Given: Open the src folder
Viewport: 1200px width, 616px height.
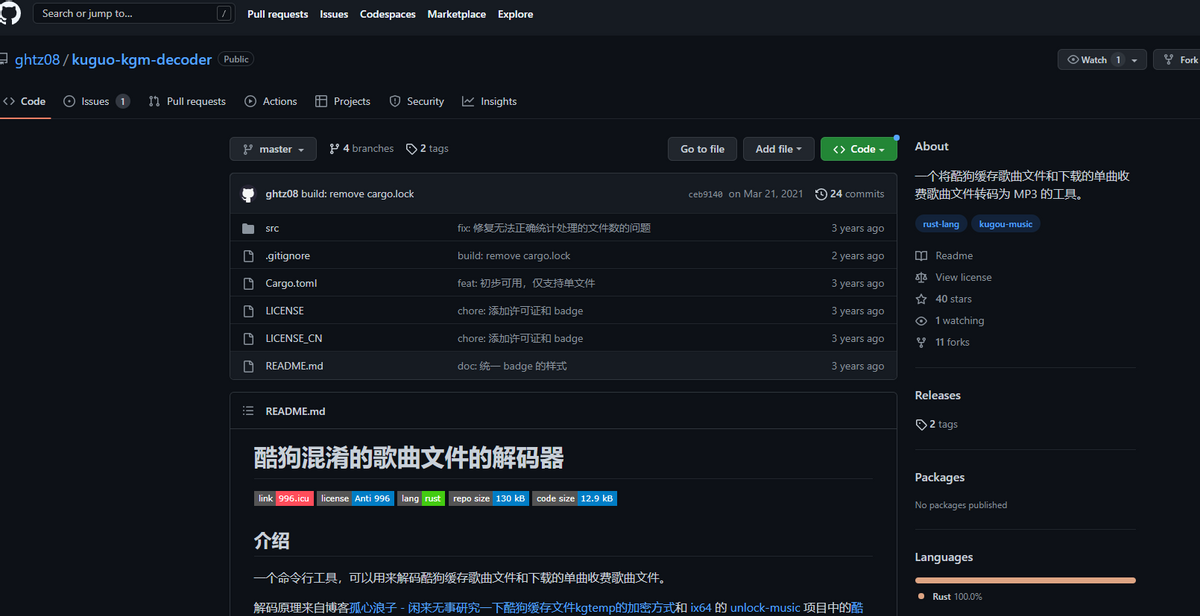Looking at the screenshot, I should tap(272, 228).
